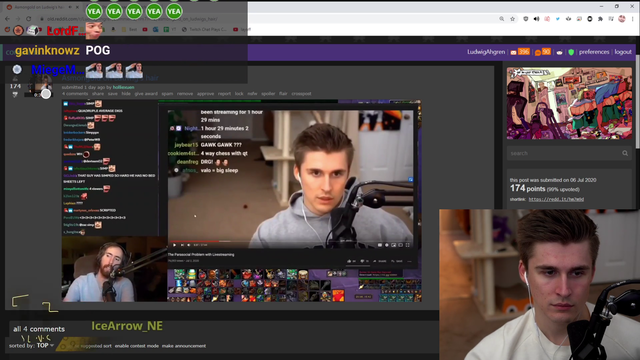Screen dimensions: 640x360
Task: Click the Reddit snoo icon in user bar
Action: [x=560, y=52]
